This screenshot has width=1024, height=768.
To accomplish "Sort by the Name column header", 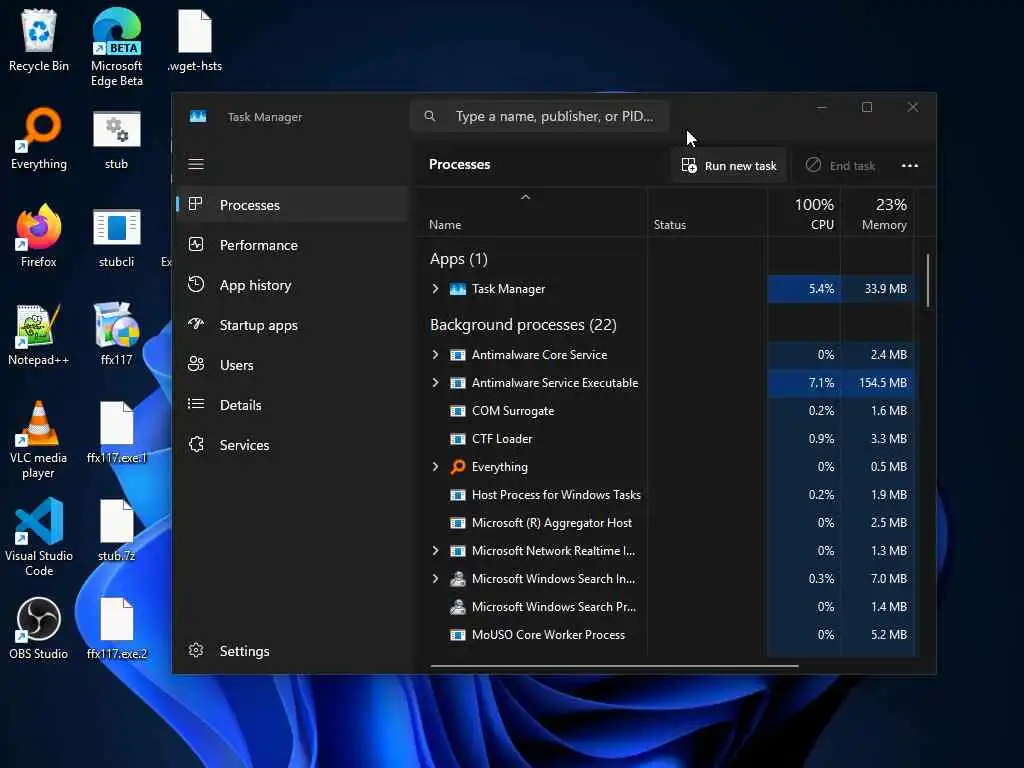I will (531, 214).
